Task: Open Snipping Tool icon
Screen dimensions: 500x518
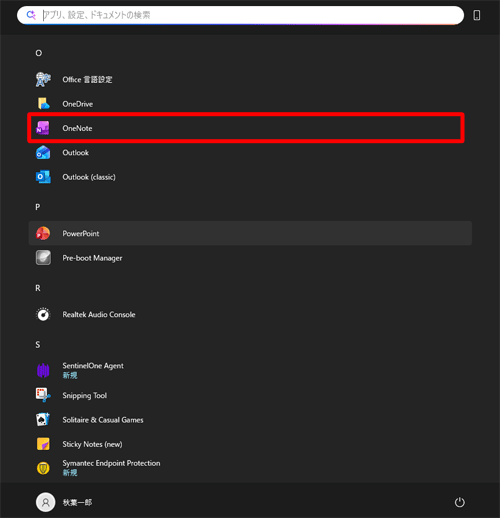Action: coord(43,395)
